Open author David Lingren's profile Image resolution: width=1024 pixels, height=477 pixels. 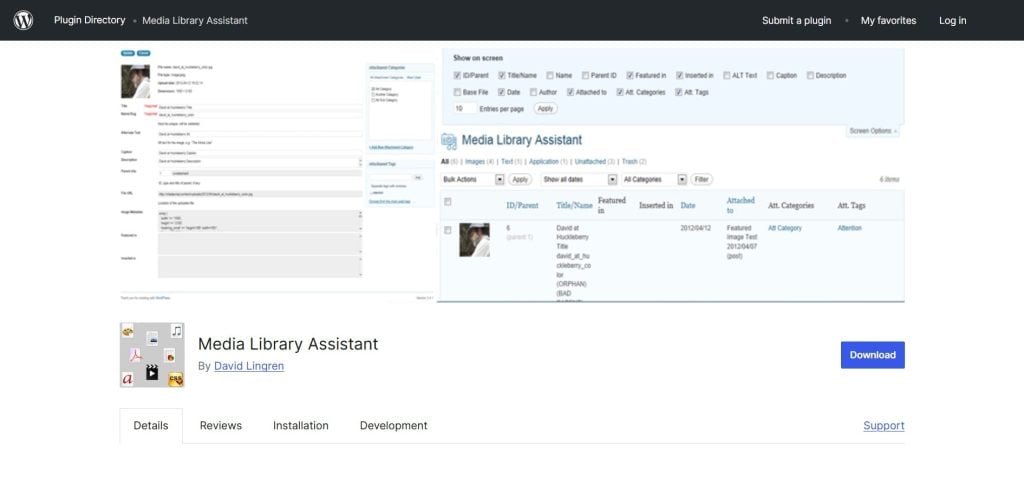(x=249, y=366)
